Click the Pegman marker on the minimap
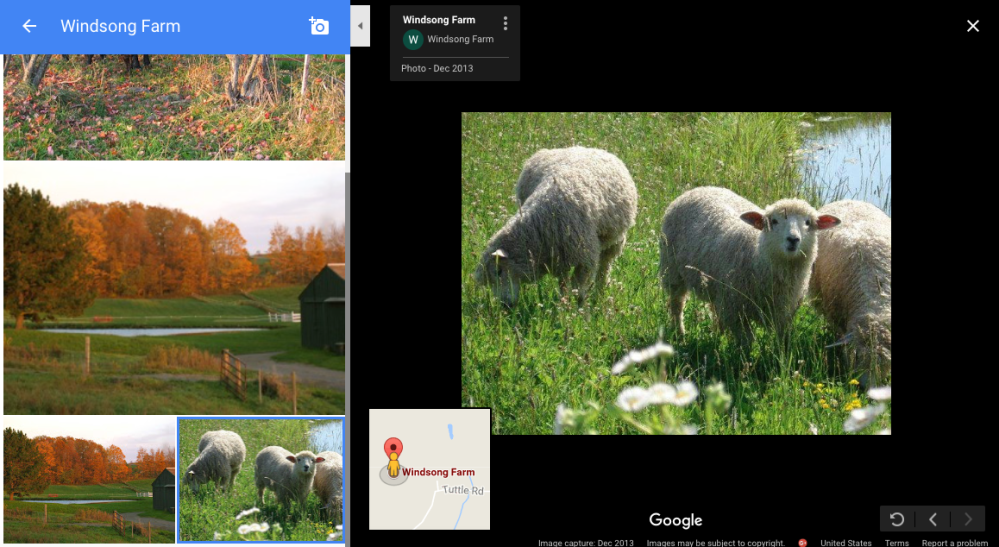999x547 pixels. pyautogui.click(x=393, y=461)
